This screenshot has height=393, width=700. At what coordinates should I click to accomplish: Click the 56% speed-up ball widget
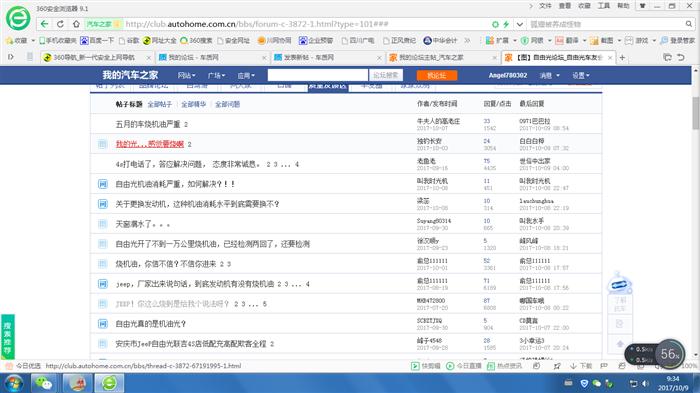(669, 354)
